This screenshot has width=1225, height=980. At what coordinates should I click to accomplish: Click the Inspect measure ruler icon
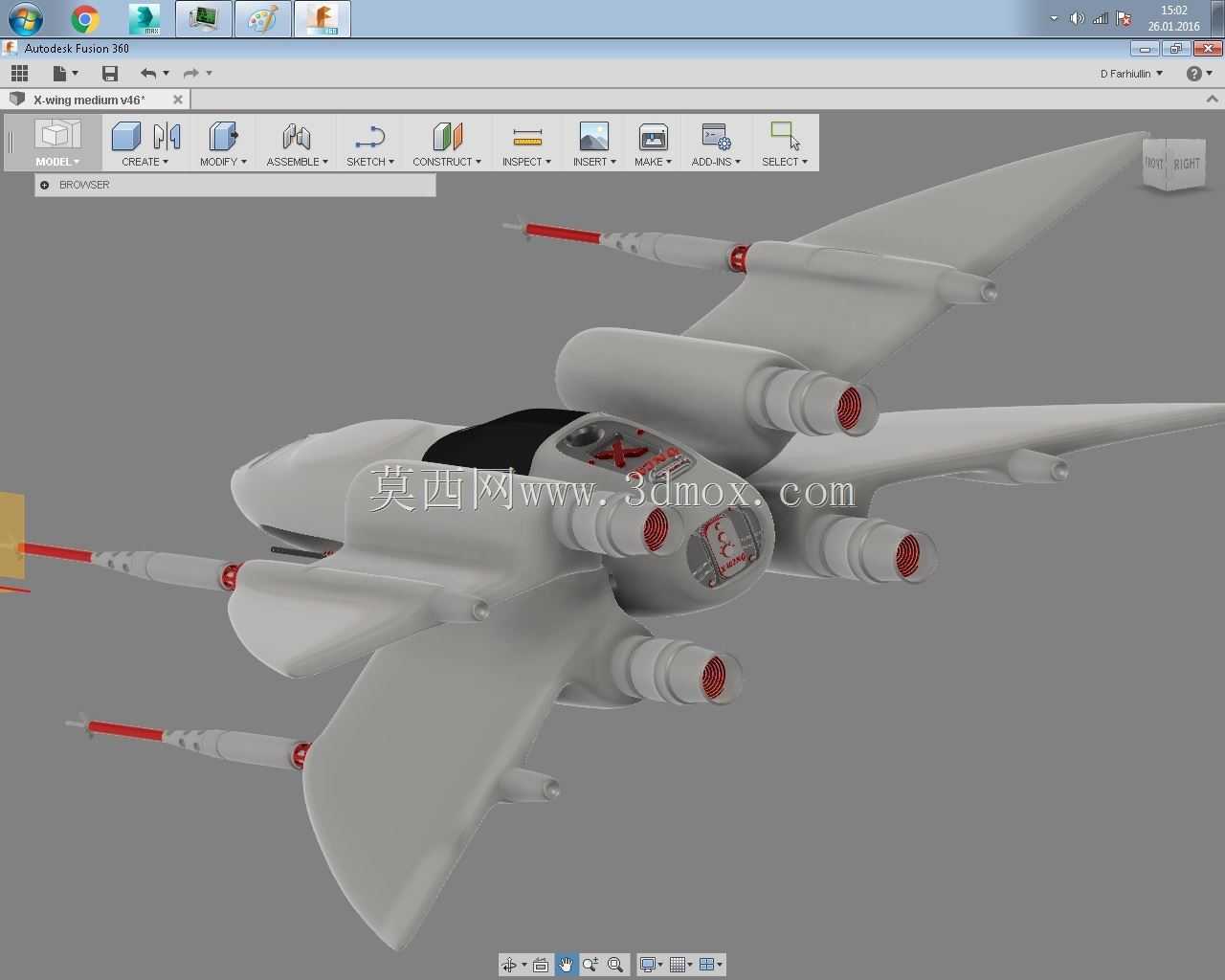pyautogui.click(x=527, y=136)
